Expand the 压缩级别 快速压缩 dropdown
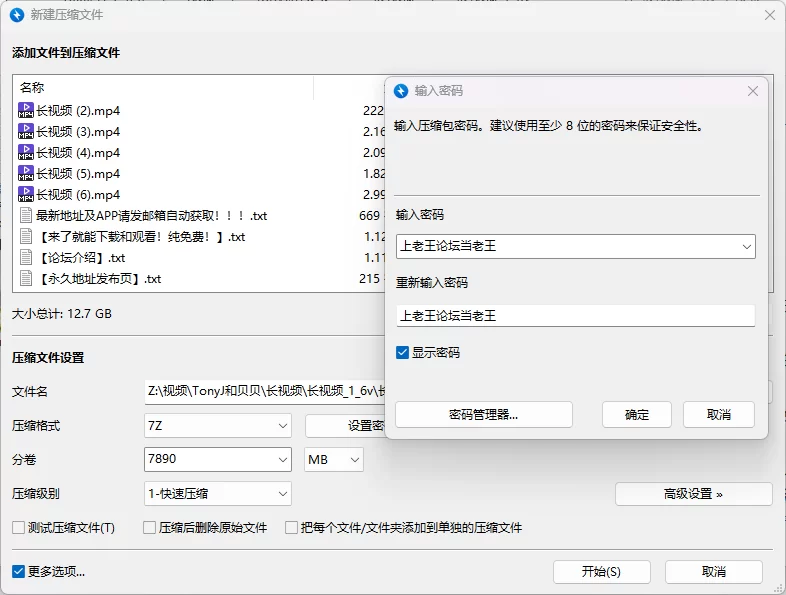 [x=218, y=493]
